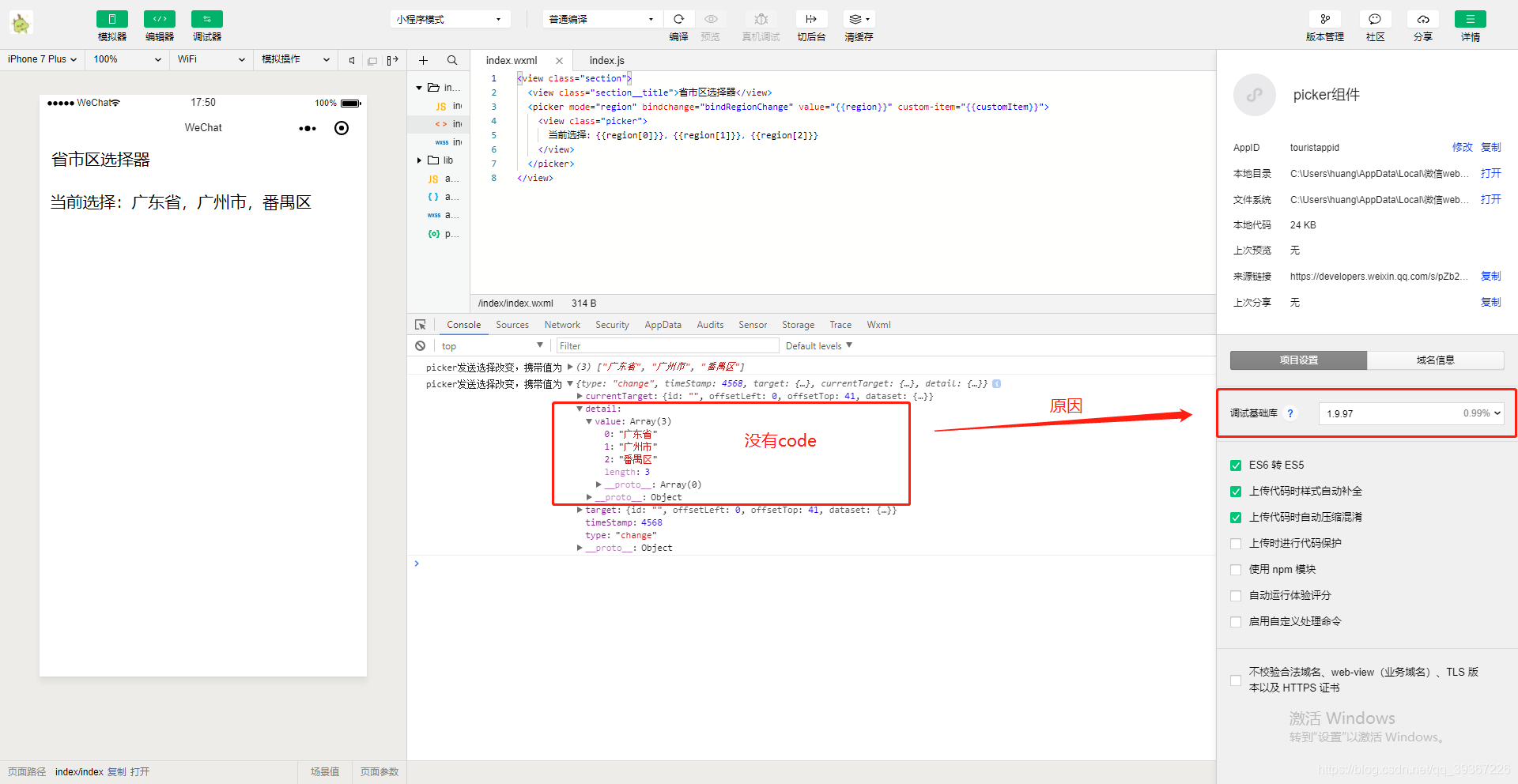Click the detach simulator window icon
Image resolution: width=1518 pixels, height=784 pixels.
[x=372, y=60]
